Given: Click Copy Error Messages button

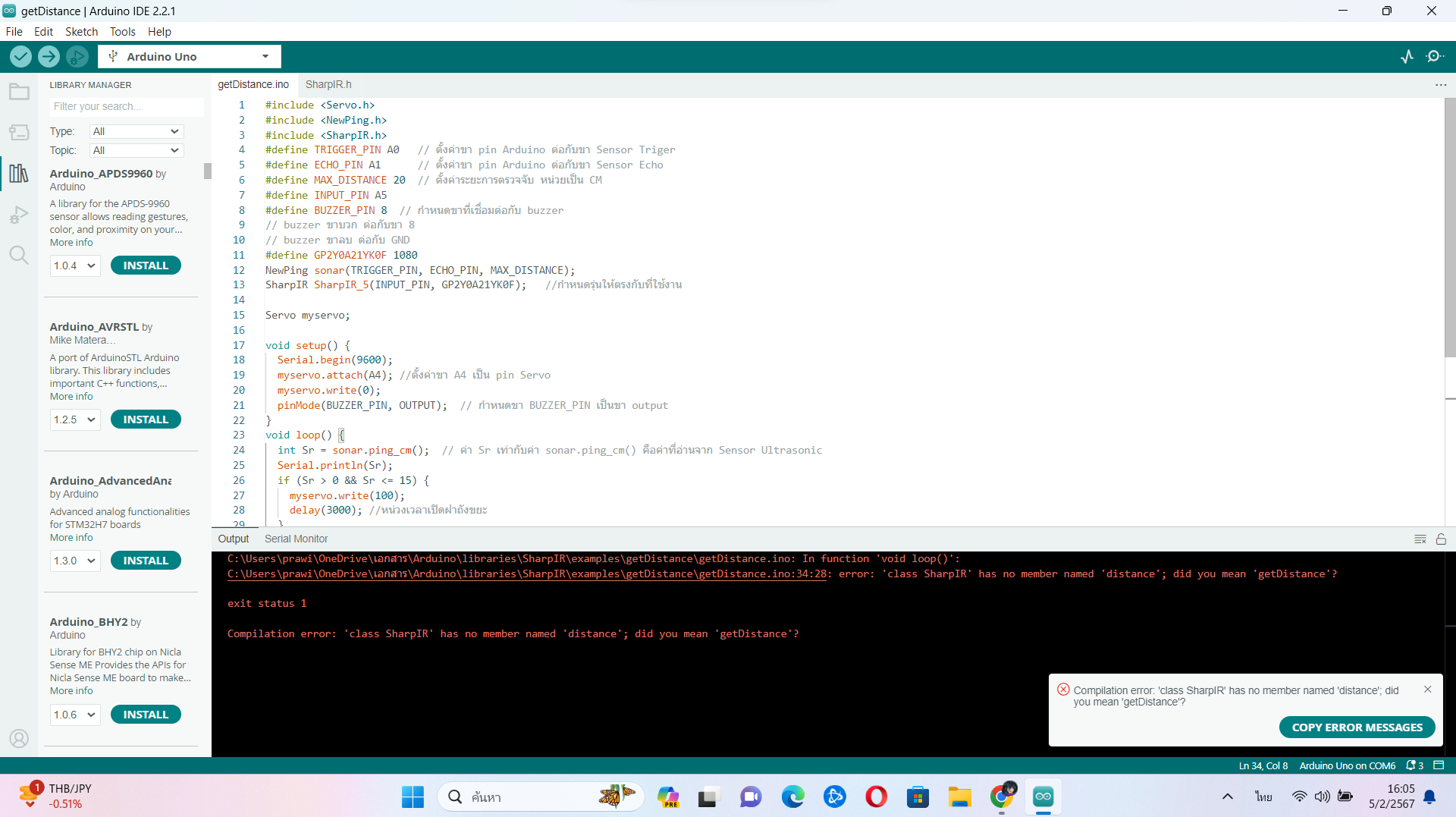Looking at the screenshot, I should click(x=1357, y=727).
